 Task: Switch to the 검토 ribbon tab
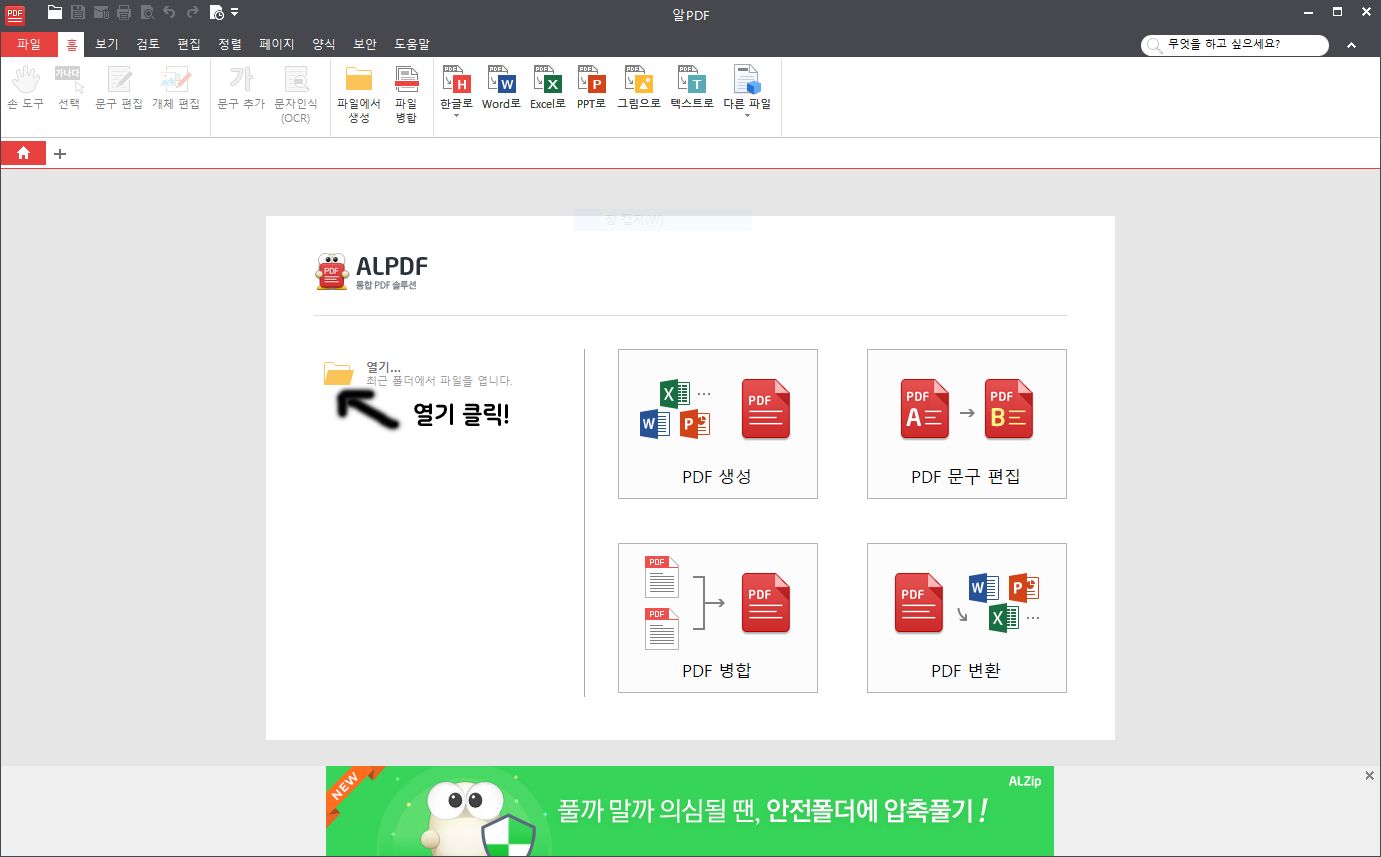(148, 44)
